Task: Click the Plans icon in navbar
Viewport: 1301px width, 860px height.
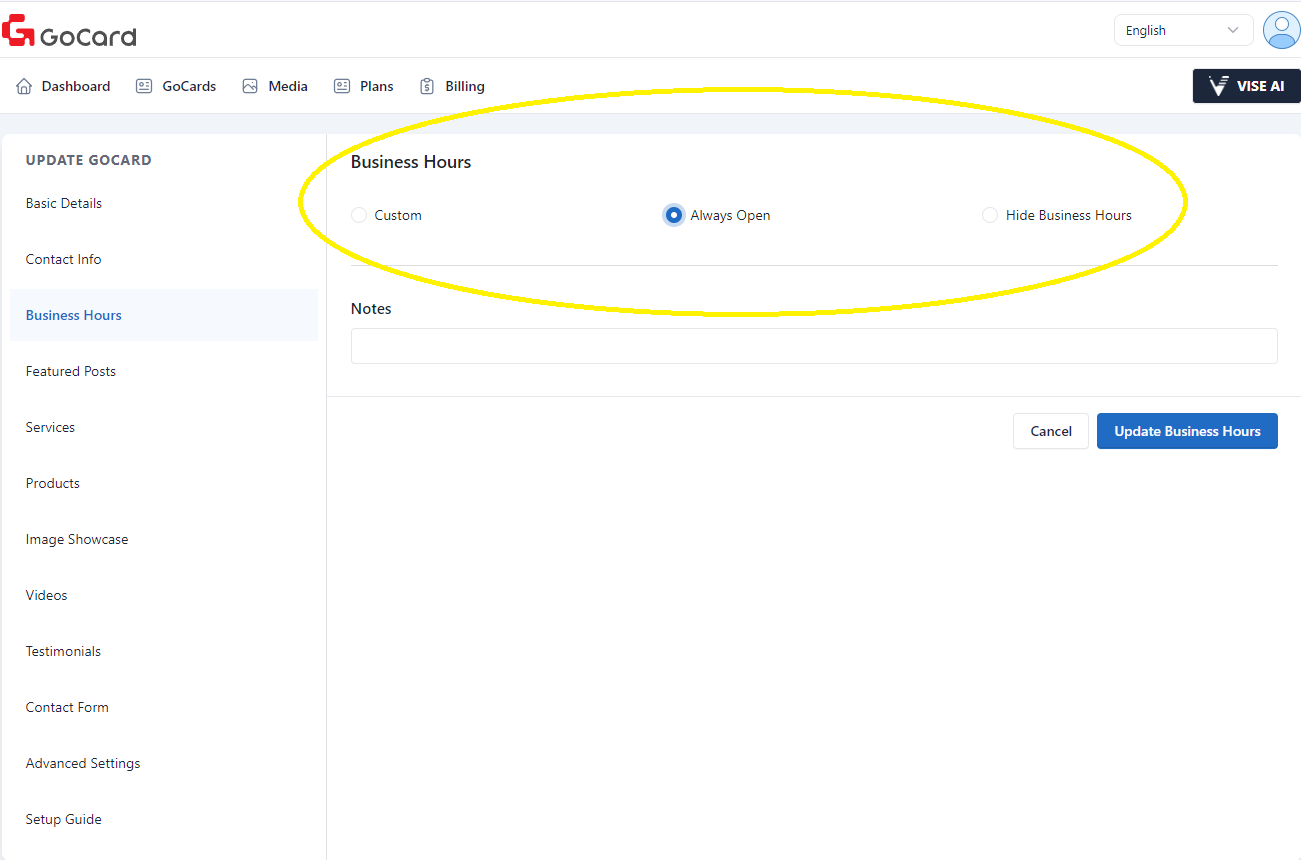Action: tap(342, 87)
